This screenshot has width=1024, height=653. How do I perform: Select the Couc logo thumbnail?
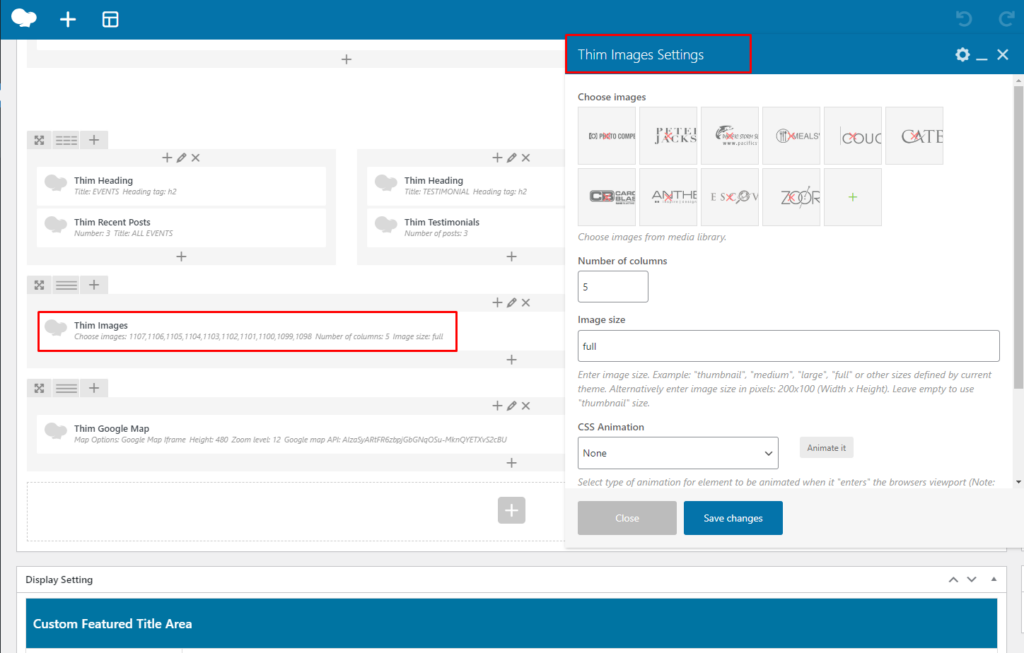pyautogui.click(x=853, y=136)
